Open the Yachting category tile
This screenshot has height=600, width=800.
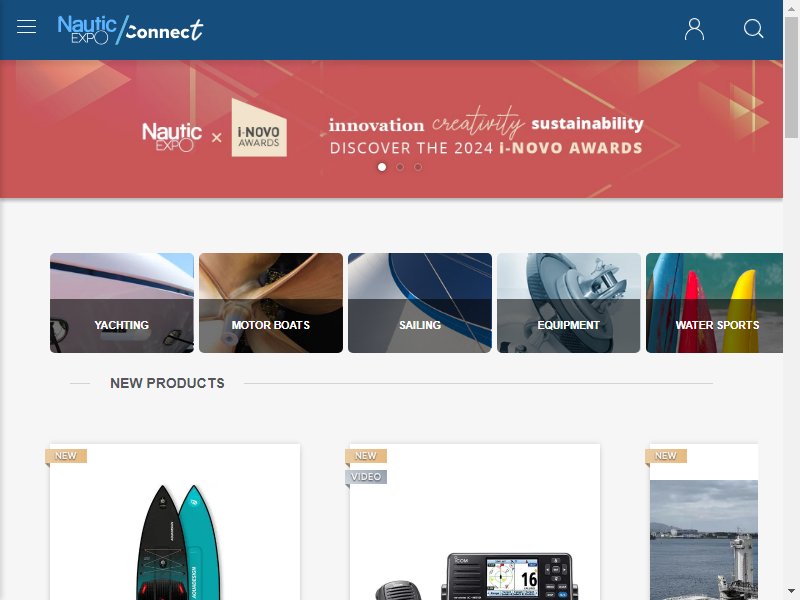[122, 303]
